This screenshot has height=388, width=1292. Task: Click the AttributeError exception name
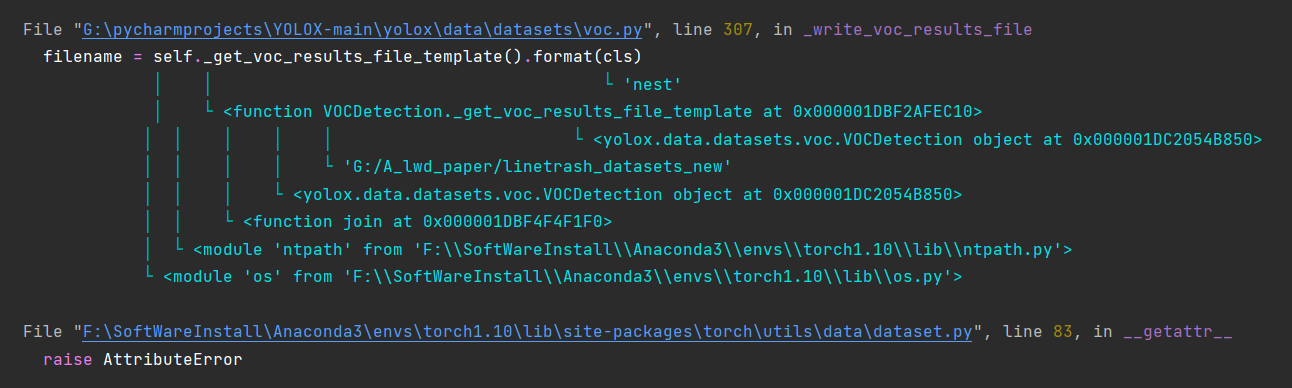pyautogui.click(x=173, y=357)
